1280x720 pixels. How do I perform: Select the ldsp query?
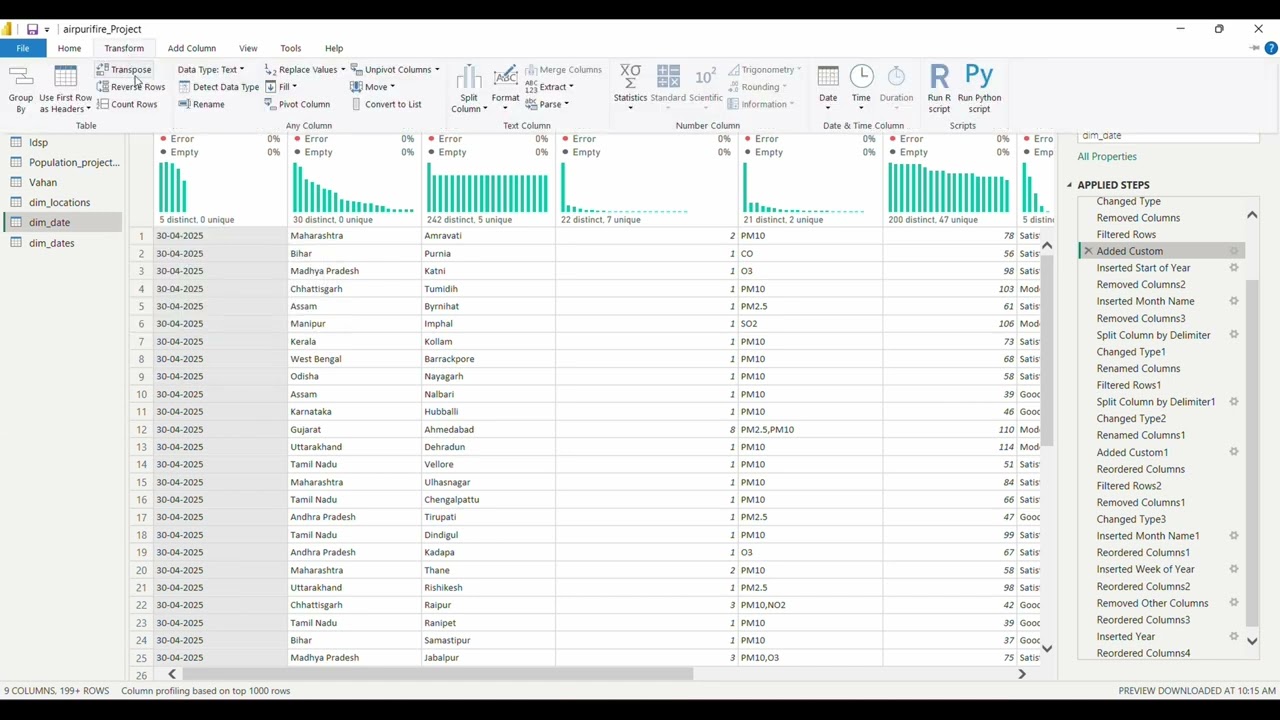[x=38, y=143]
